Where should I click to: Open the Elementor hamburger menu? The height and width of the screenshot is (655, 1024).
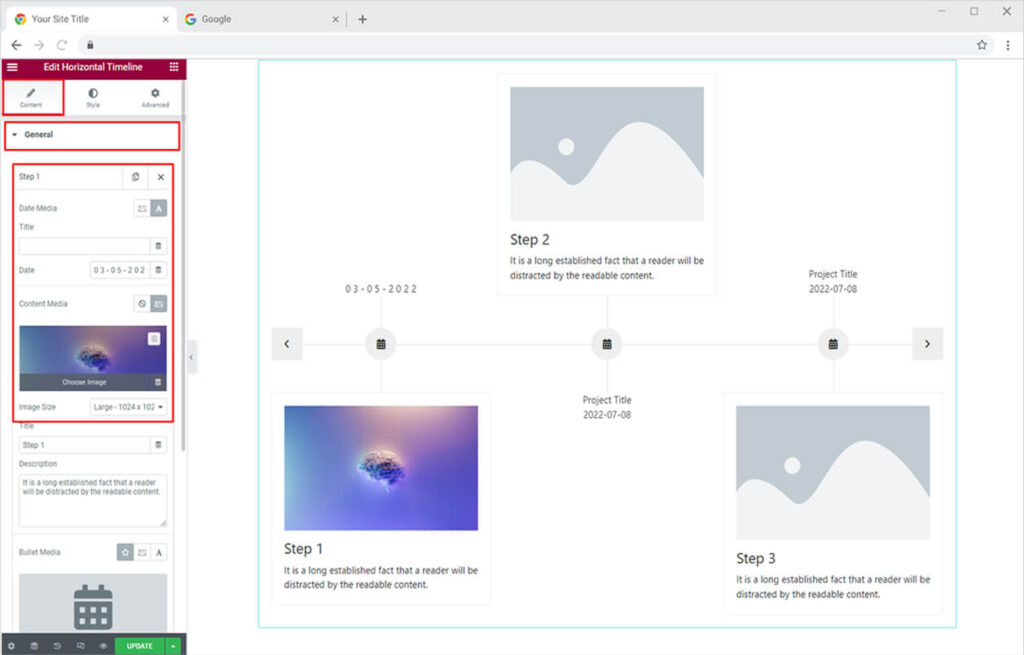click(12, 67)
